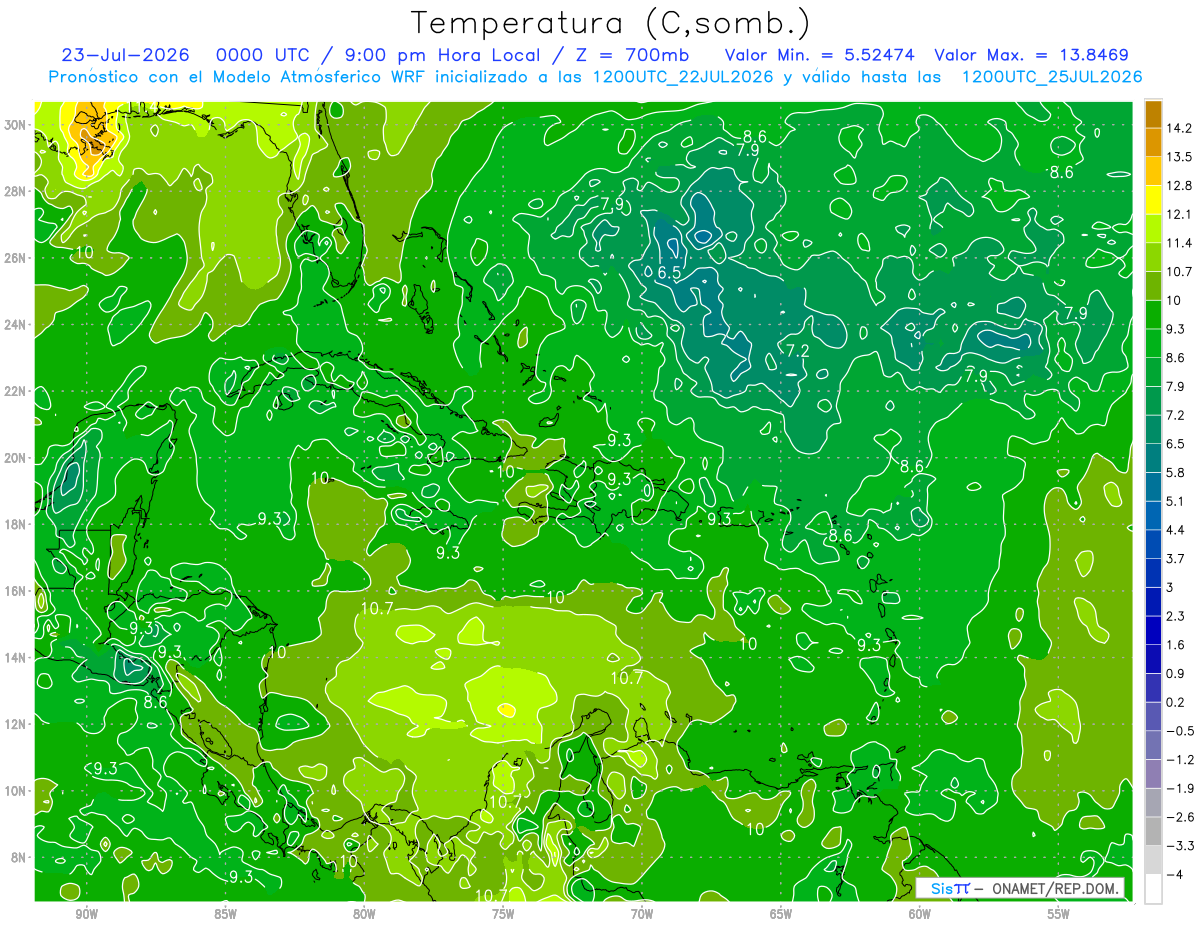The width and height of the screenshot is (1200, 927).
Task: Click the 80W longitude axis label
Action: (x=364, y=914)
